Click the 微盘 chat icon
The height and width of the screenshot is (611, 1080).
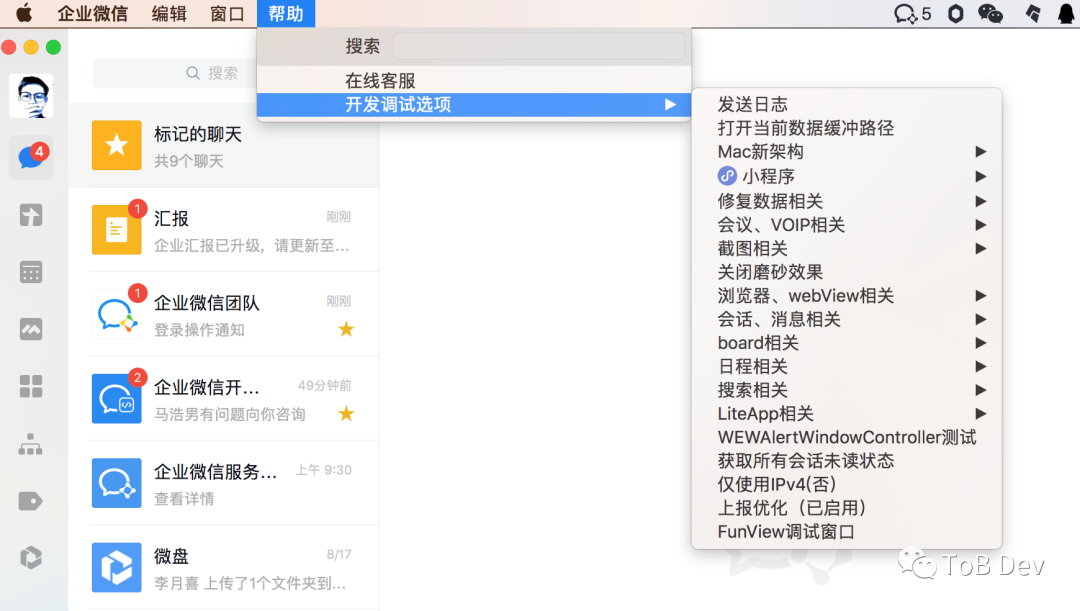tap(116, 568)
